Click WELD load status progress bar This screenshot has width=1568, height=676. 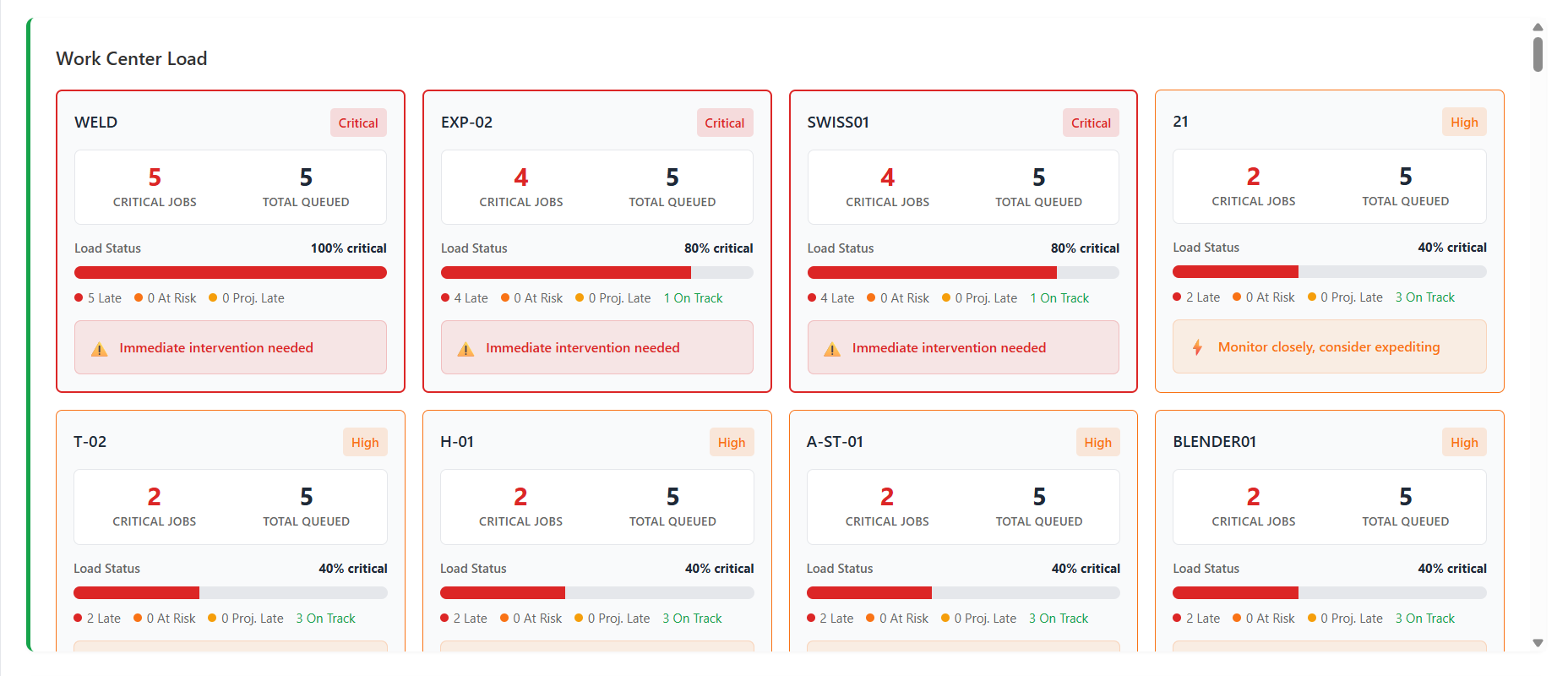coord(231,272)
